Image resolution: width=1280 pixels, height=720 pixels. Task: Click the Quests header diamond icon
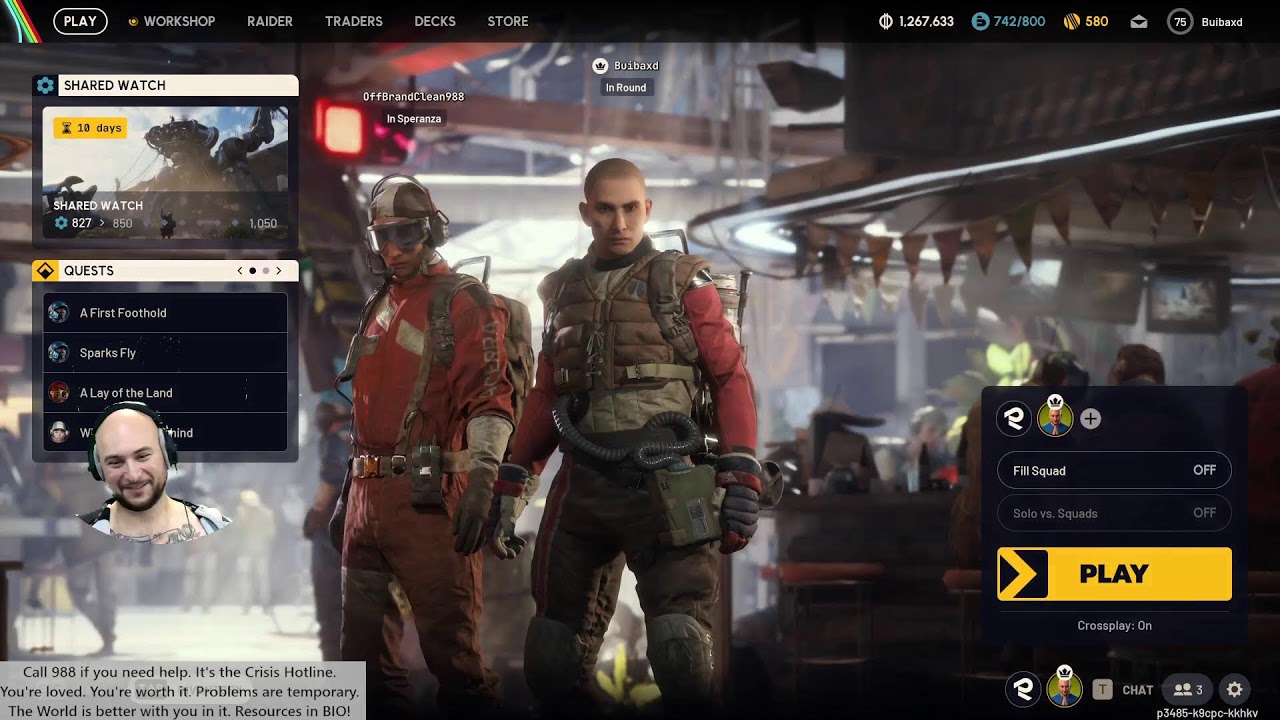click(45, 271)
